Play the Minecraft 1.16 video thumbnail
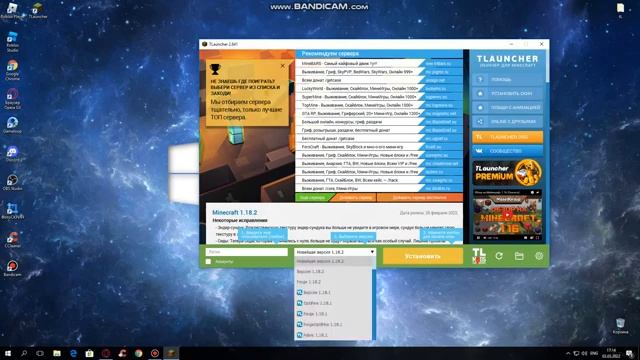640x360 pixels. tap(507, 215)
